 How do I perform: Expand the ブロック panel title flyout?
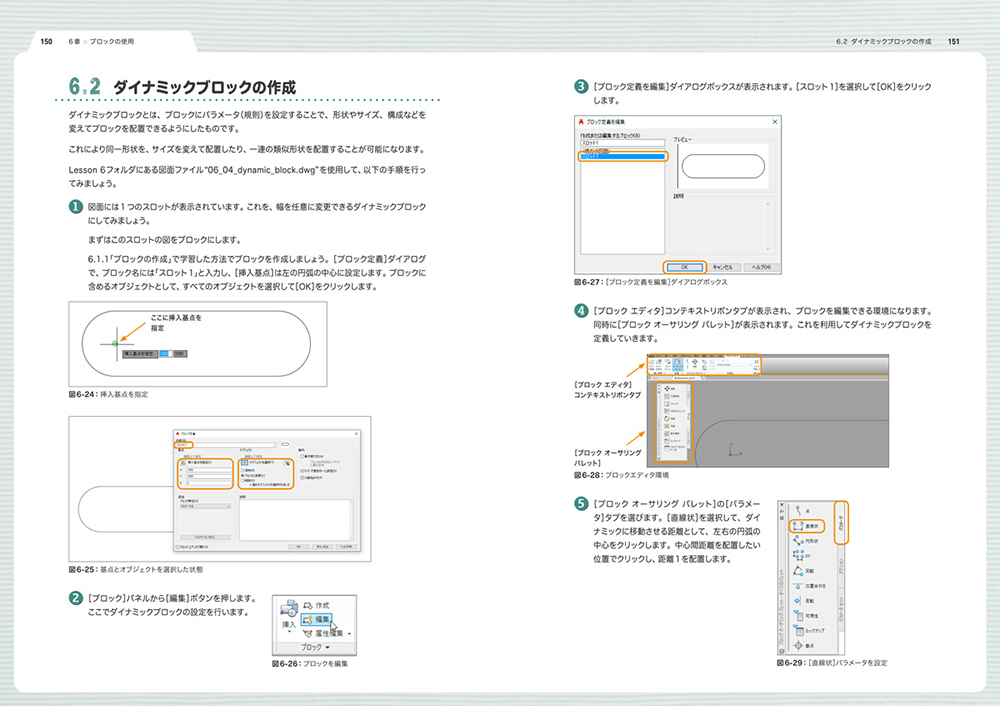click(315, 647)
